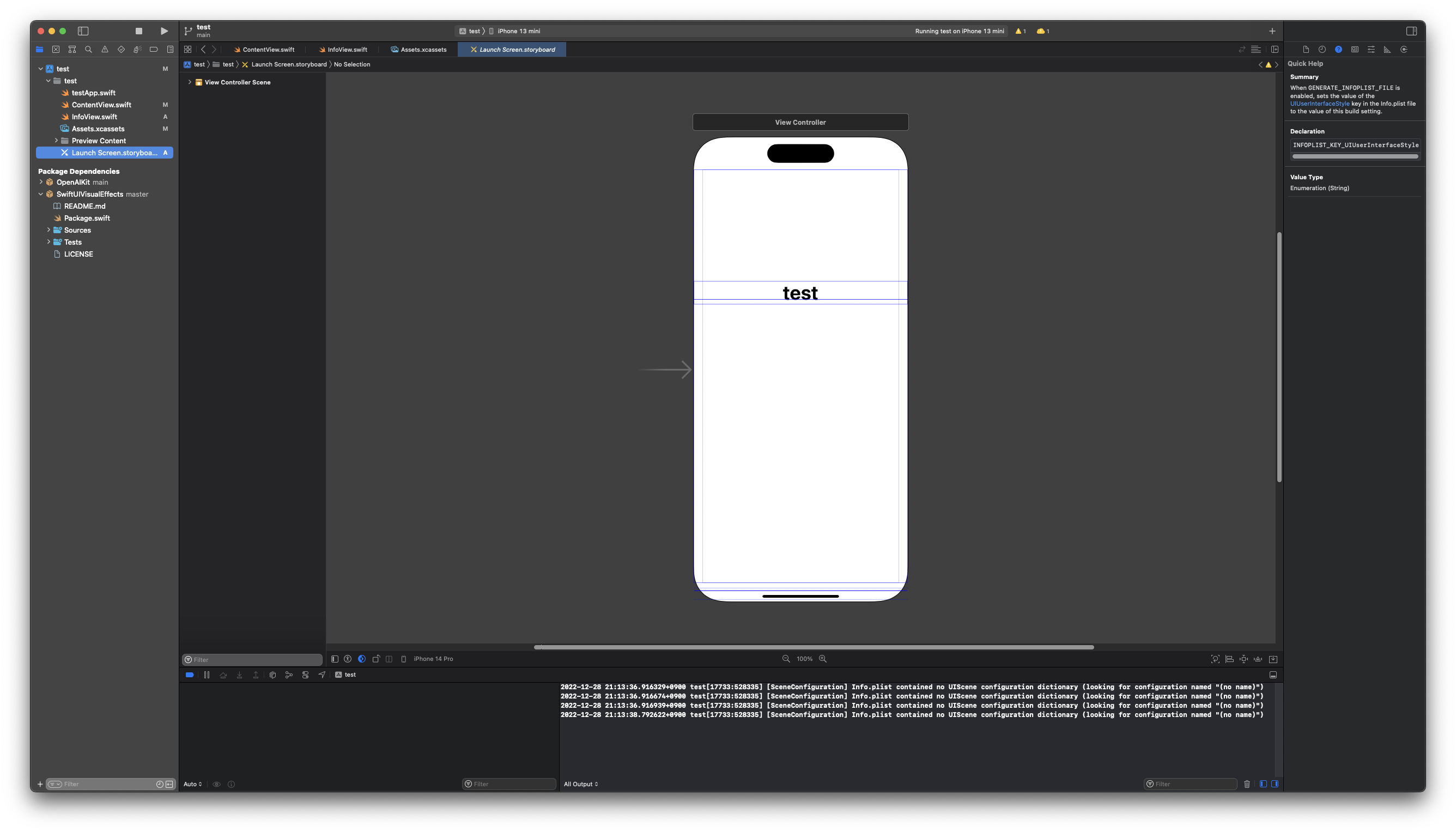Open the Source Control navigator icon
The width and height of the screenshot is (1456, 832).
[x=56, y=50]
